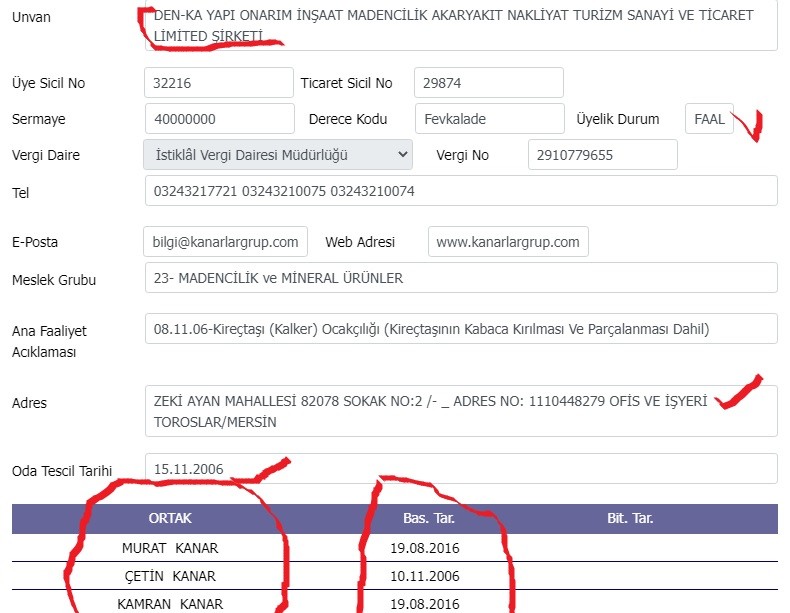Click the Ticaret Sicil No label
790x613 pixels.
click(x=346, y=83)
